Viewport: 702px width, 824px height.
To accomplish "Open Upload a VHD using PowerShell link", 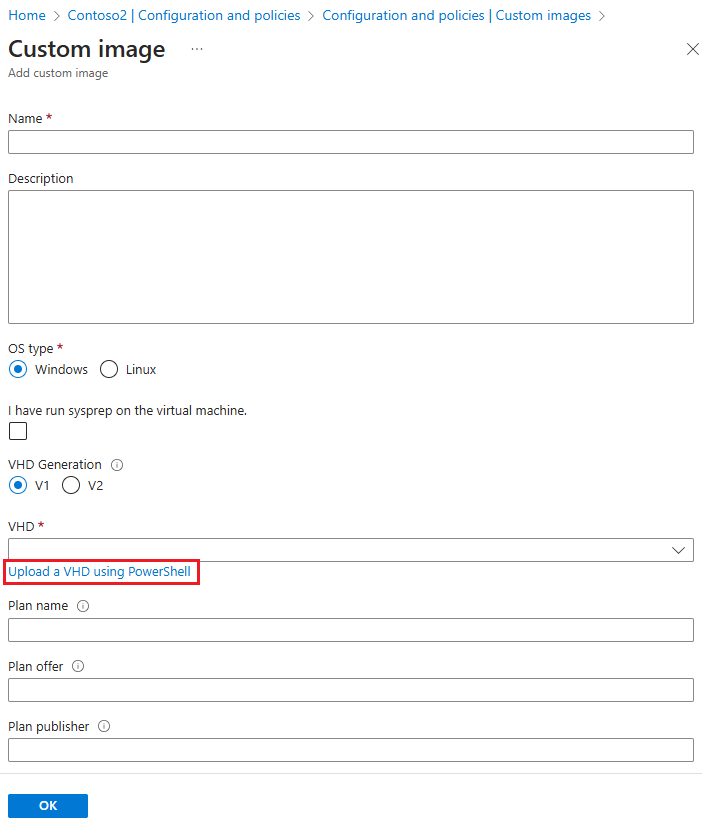I will (x=99, y=571).
